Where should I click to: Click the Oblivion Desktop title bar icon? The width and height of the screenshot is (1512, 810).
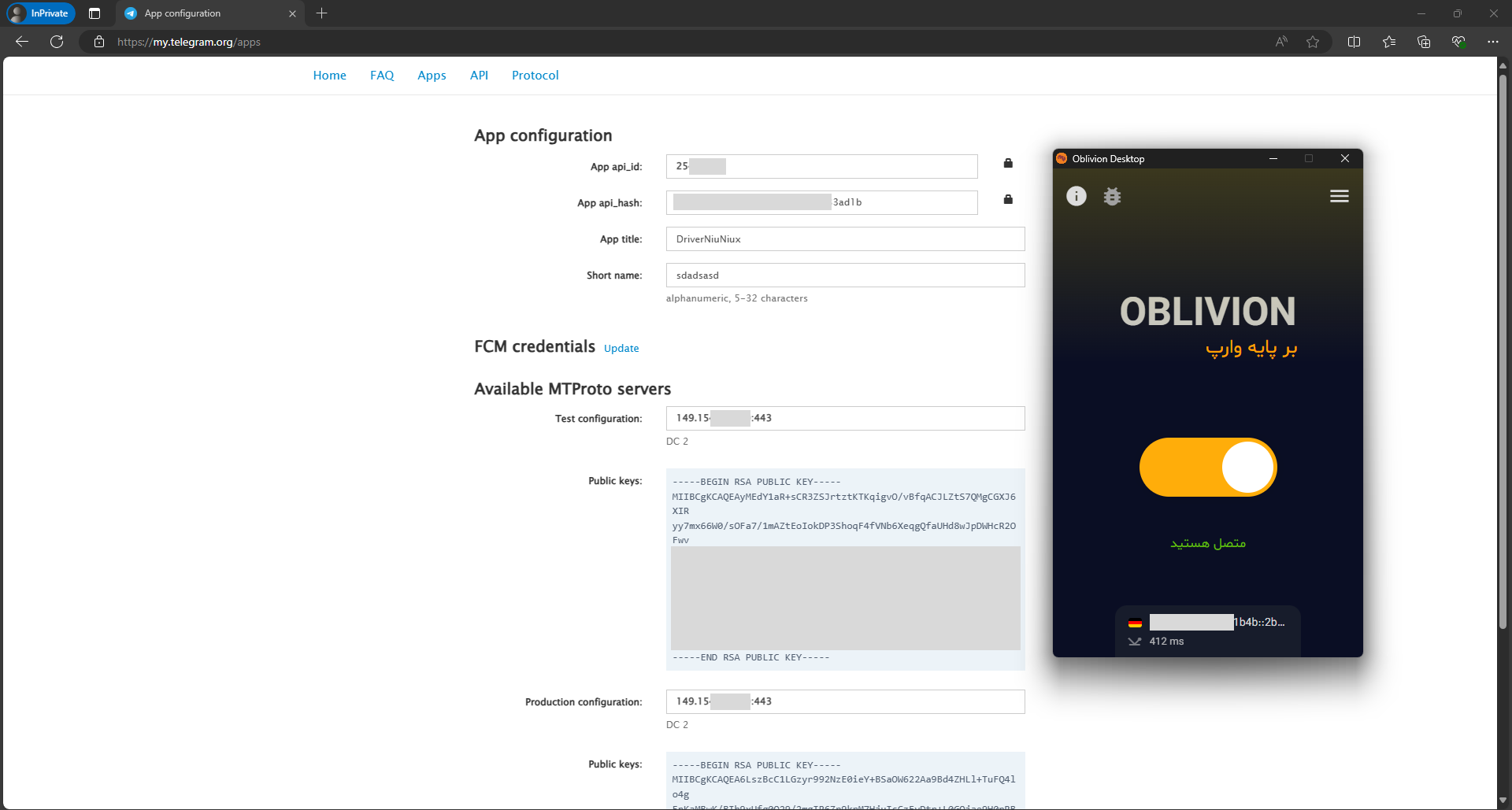[x=1062, y=158]
